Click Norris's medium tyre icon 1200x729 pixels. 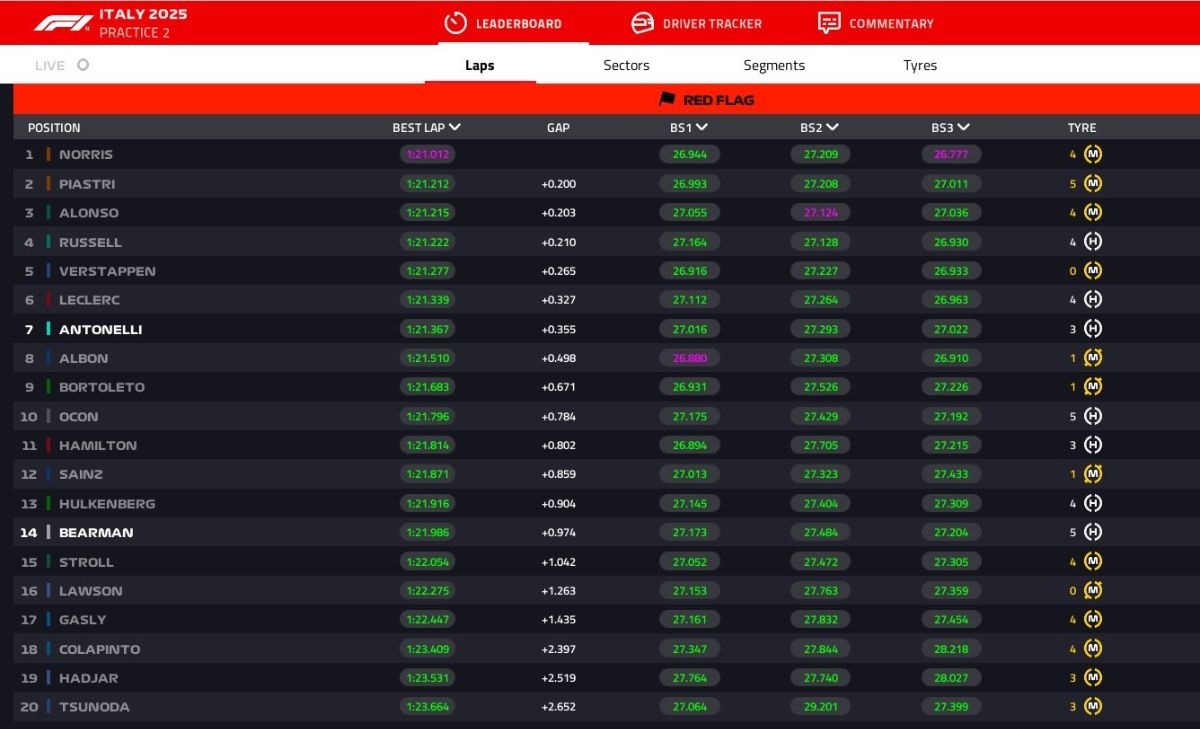(x=1093, y=155)
